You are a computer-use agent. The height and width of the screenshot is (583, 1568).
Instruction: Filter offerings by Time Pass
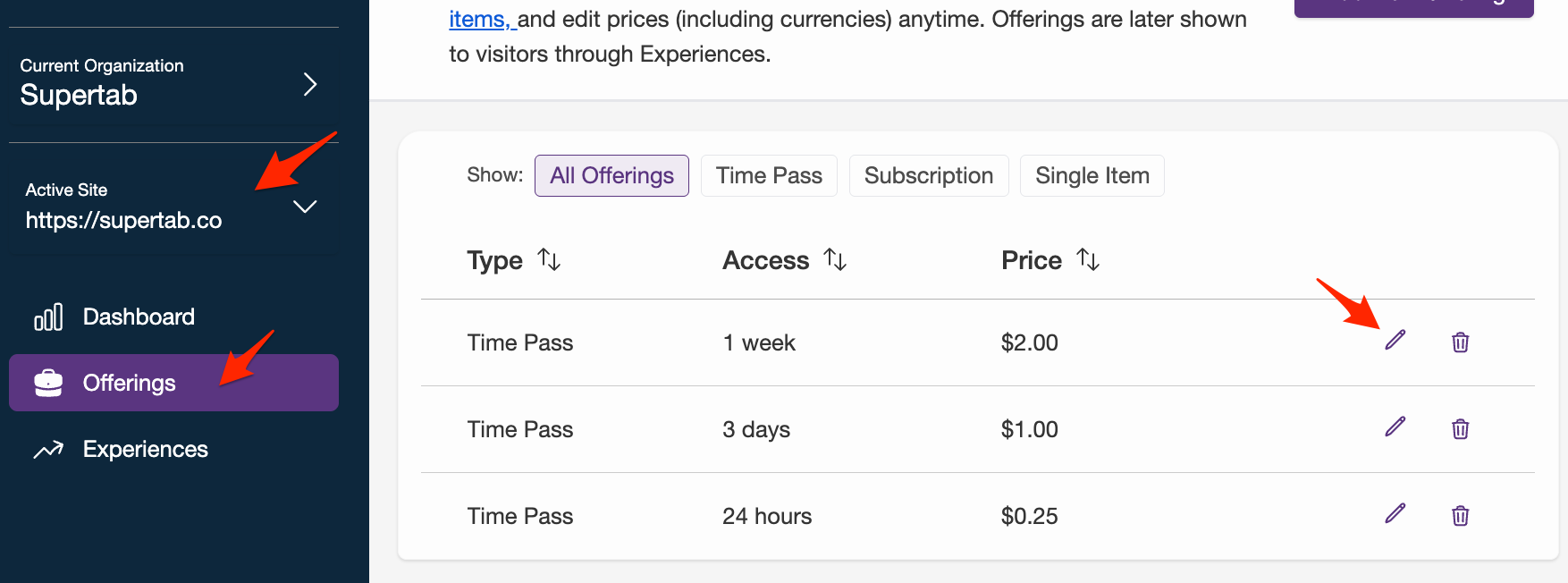tap(769, 175)
